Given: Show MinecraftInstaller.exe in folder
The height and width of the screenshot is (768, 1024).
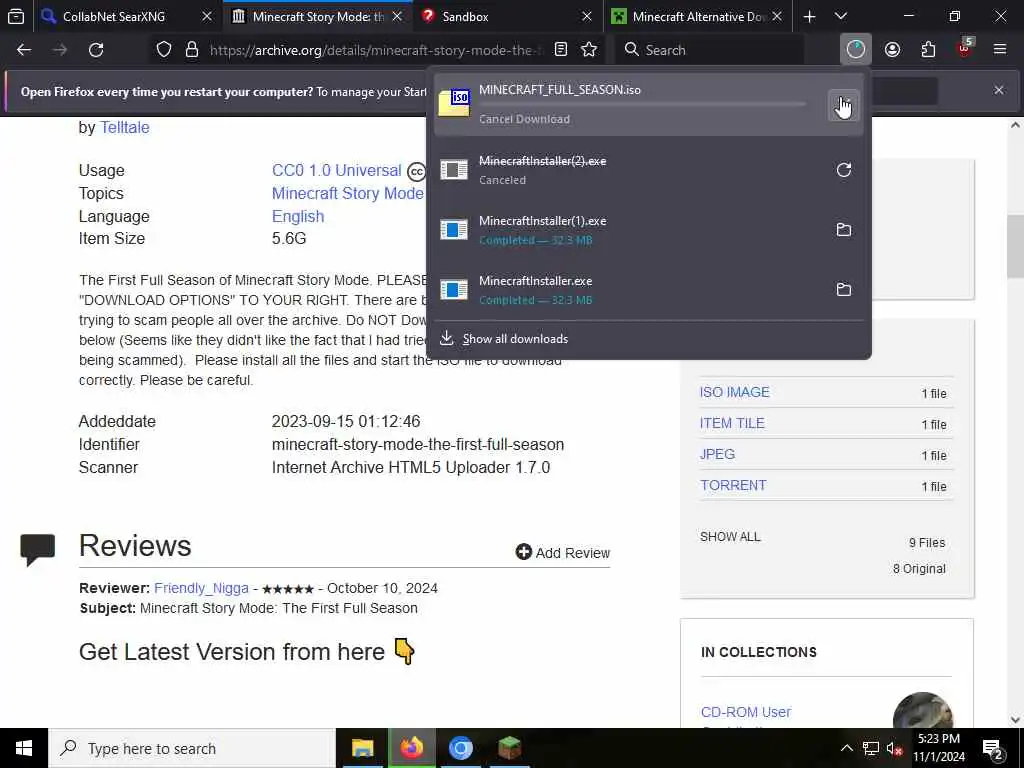Looking at the screenshot, I should click(843, 289).
